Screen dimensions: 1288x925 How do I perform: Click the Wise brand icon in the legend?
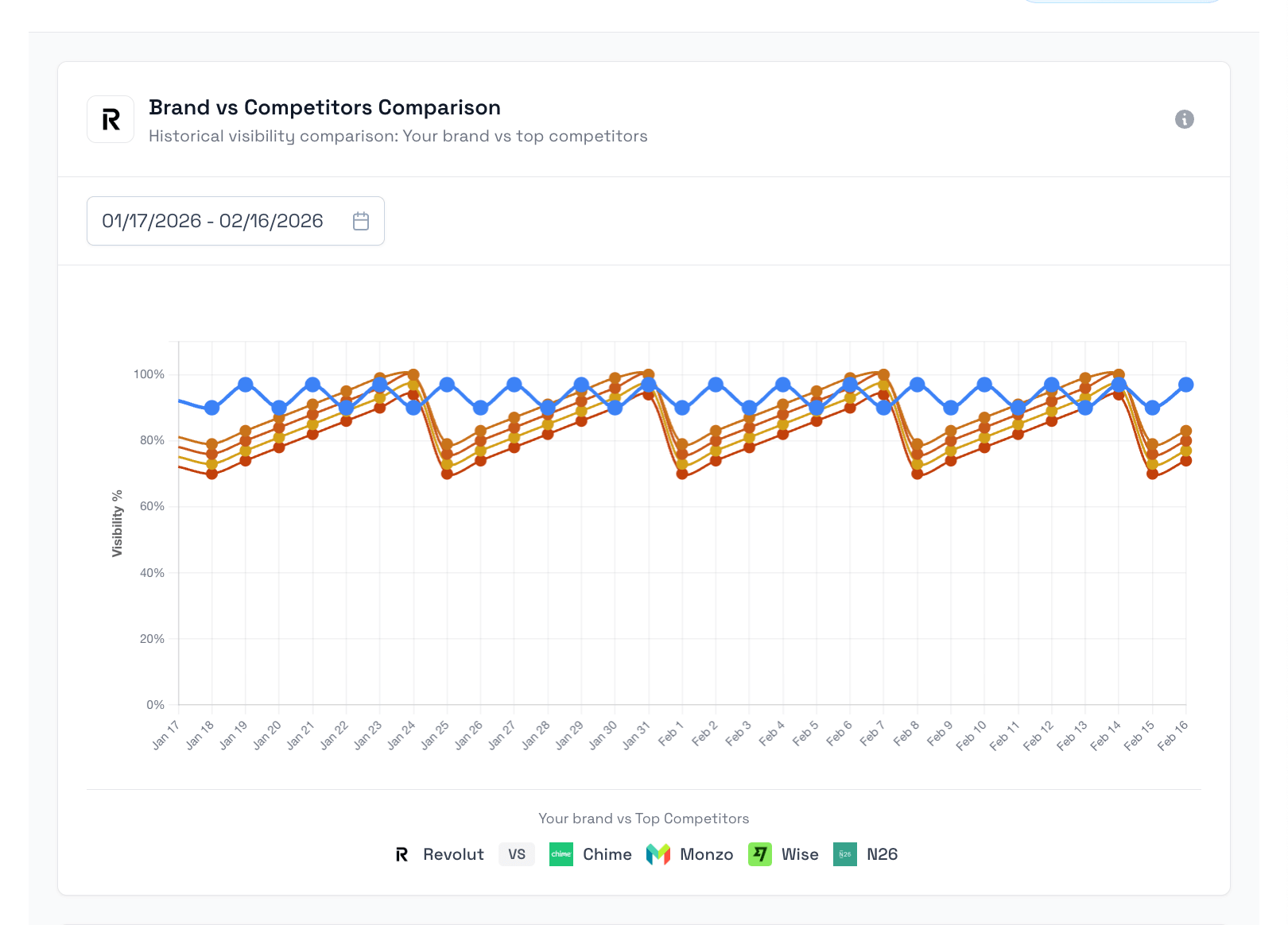pyautogui.click(x=761, y=854)
